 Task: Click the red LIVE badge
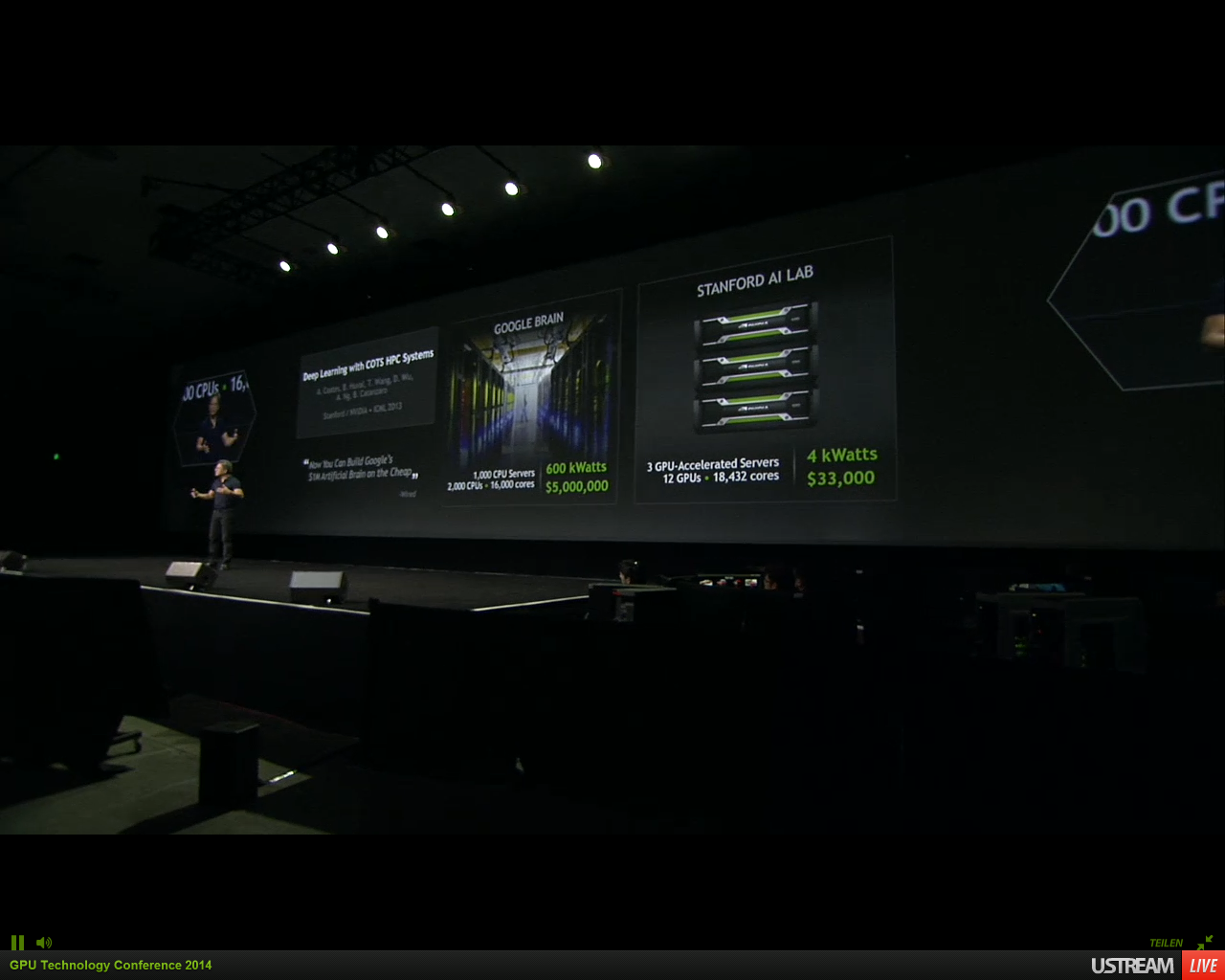[1203, 966]
